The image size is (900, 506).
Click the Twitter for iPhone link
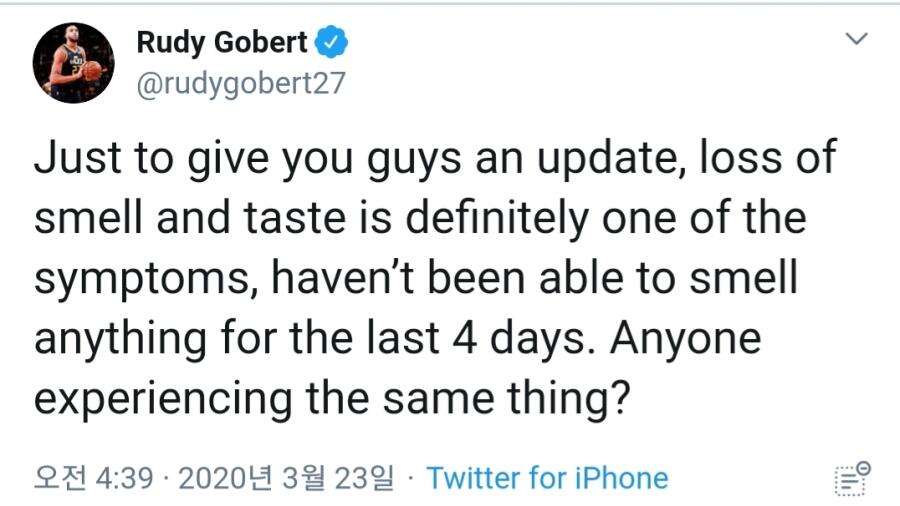point(547,478)
